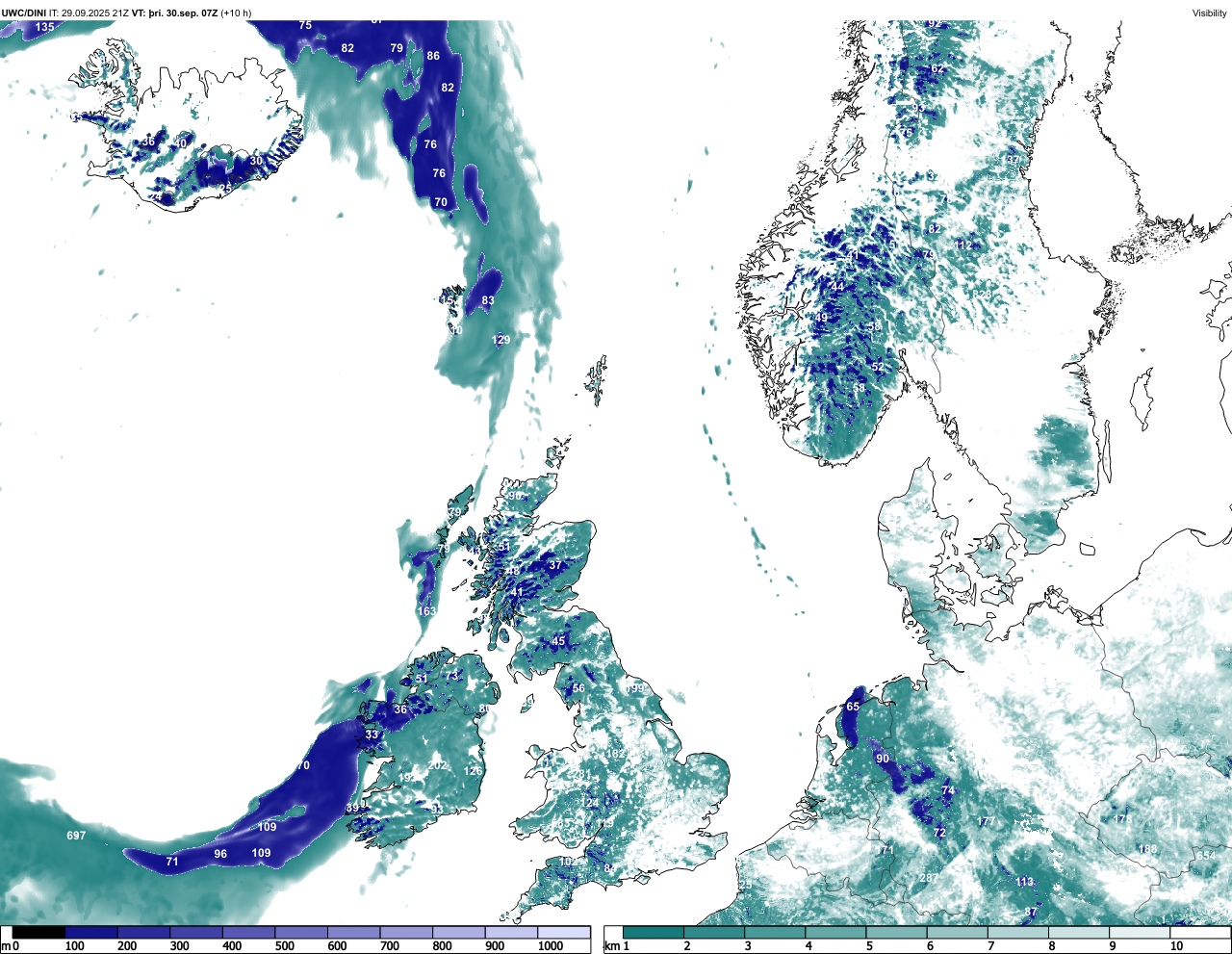The width and height of the screenshot is (1232, 954).
Task: Select the dark teal 1–2 km legend swatch
Action: pos(654,933)
